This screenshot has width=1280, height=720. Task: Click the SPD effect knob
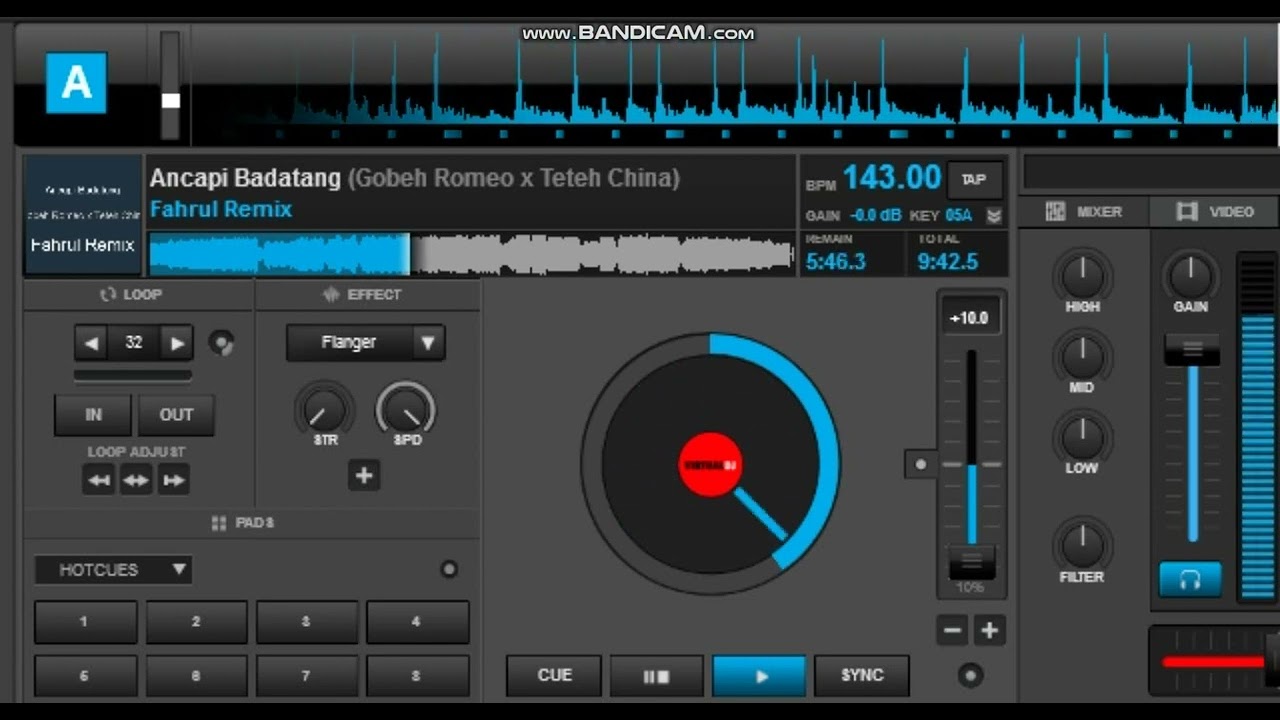[405, 408]
